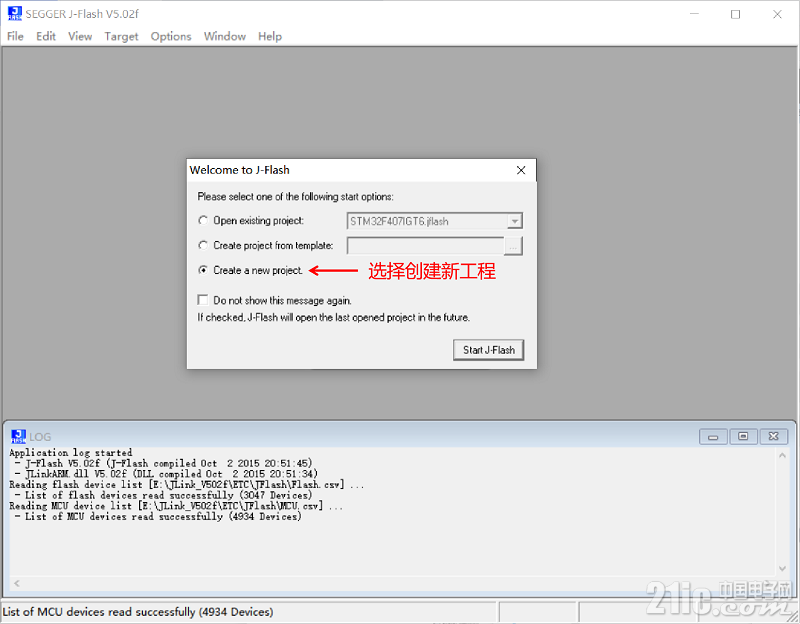Click the 'Reading flash device list' log line
Screen dimensions: 800x624
[187, 484]
